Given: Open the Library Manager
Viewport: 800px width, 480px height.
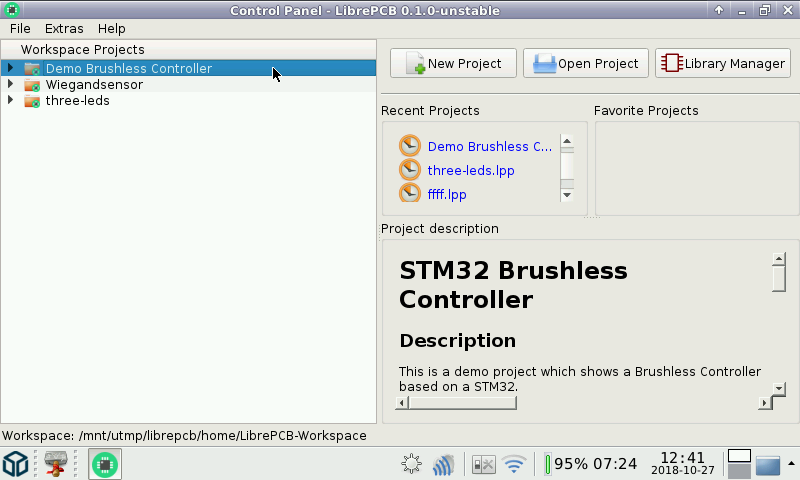Looking at the screenshot, I should [x=723, y=63].
